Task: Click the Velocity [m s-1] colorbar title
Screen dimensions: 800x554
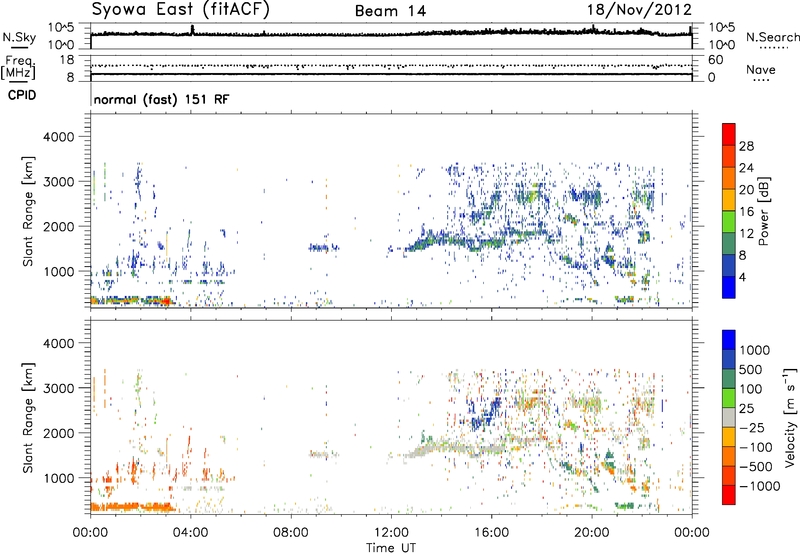Action: click(790, 417)
